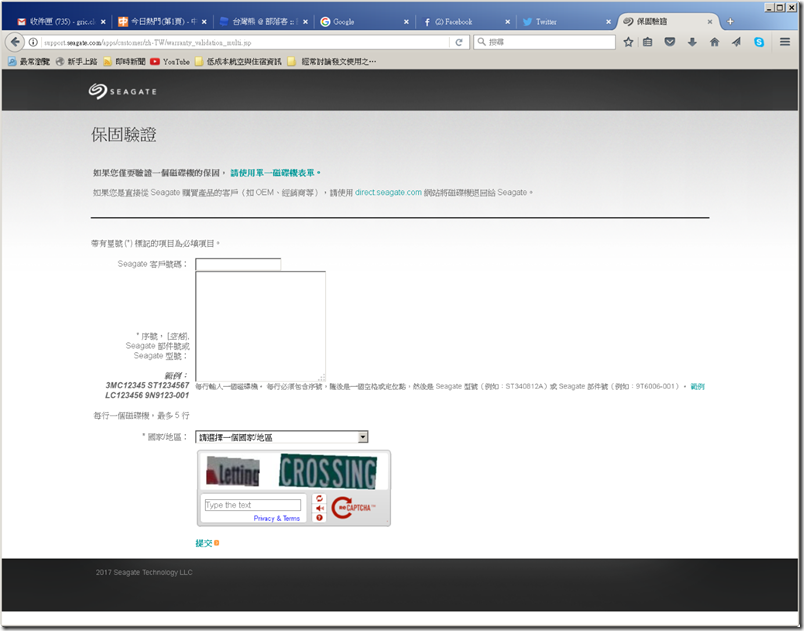
Task: Go to home page icon
Action: 714,42
